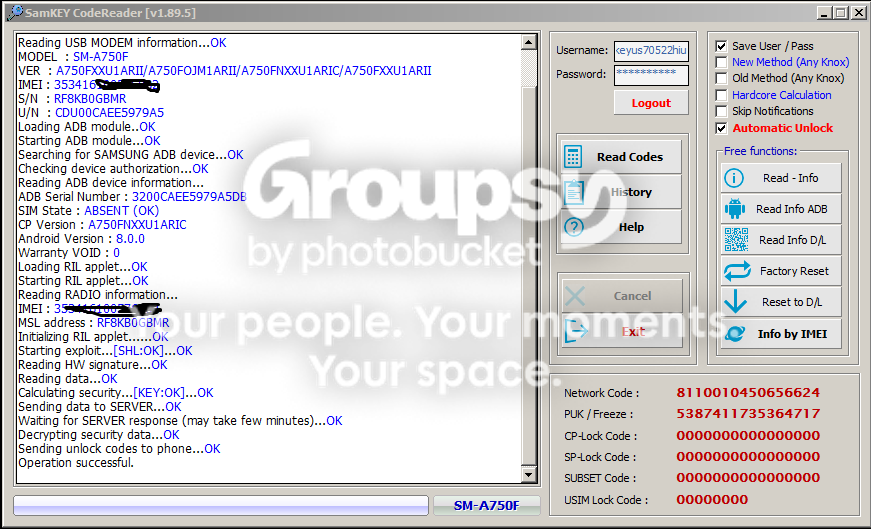This screenshot has width=871, height=529.
Task: Click the QR code icon for Read Info D/L
Action: [736, 239]
